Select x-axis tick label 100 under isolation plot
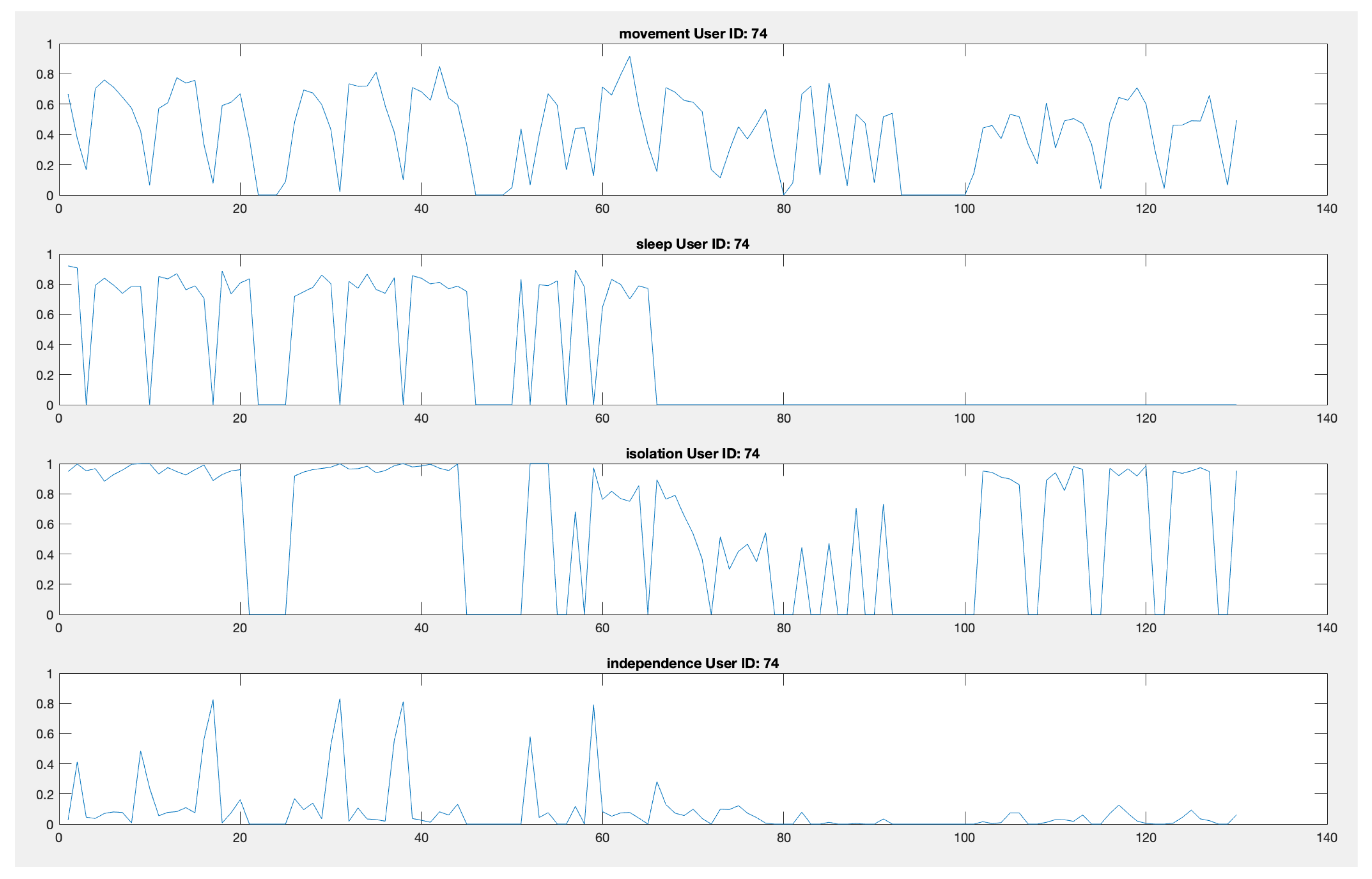1372x879 pixels. (965, 628)
